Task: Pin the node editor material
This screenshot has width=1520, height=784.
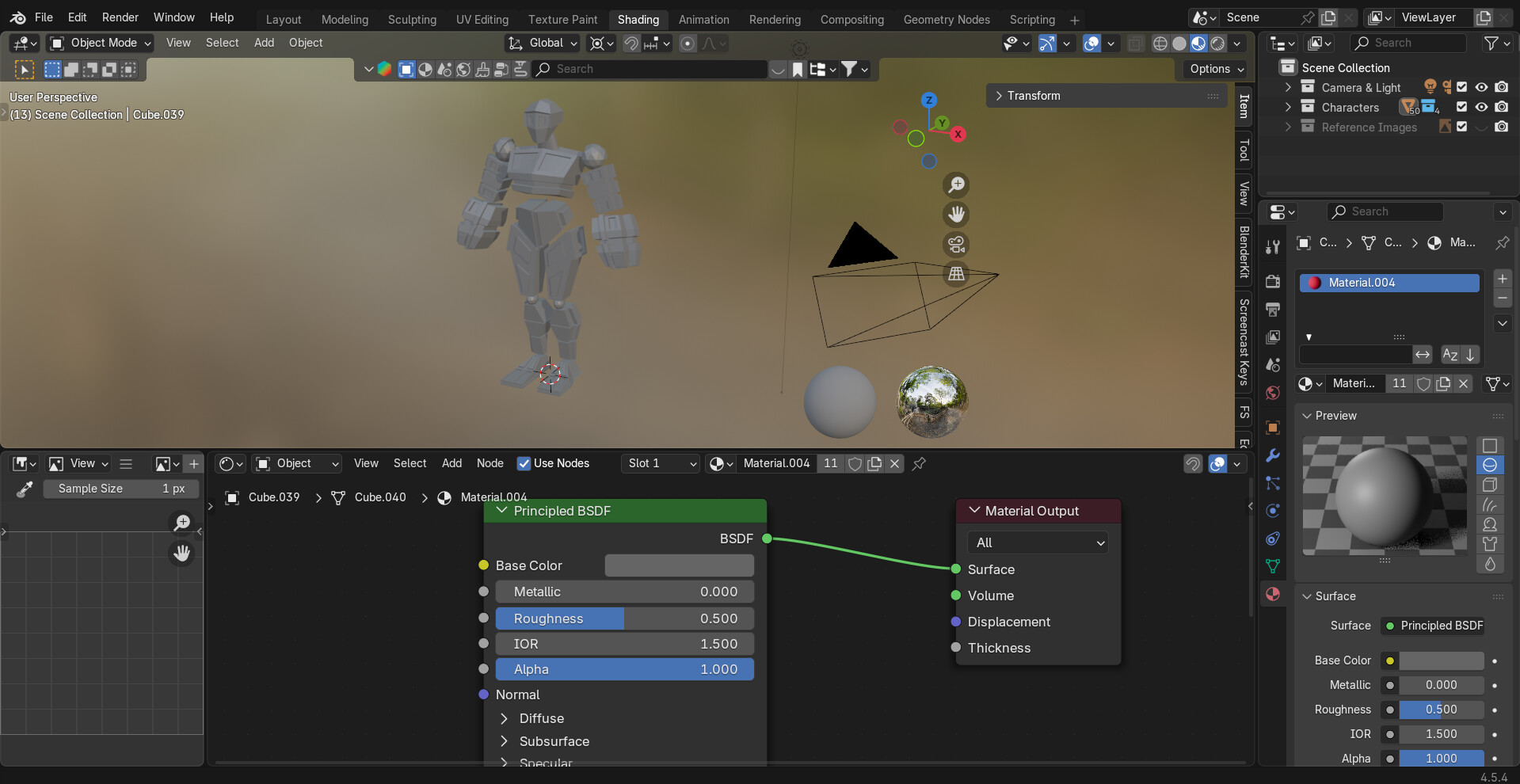Action: tap(919, 463)
